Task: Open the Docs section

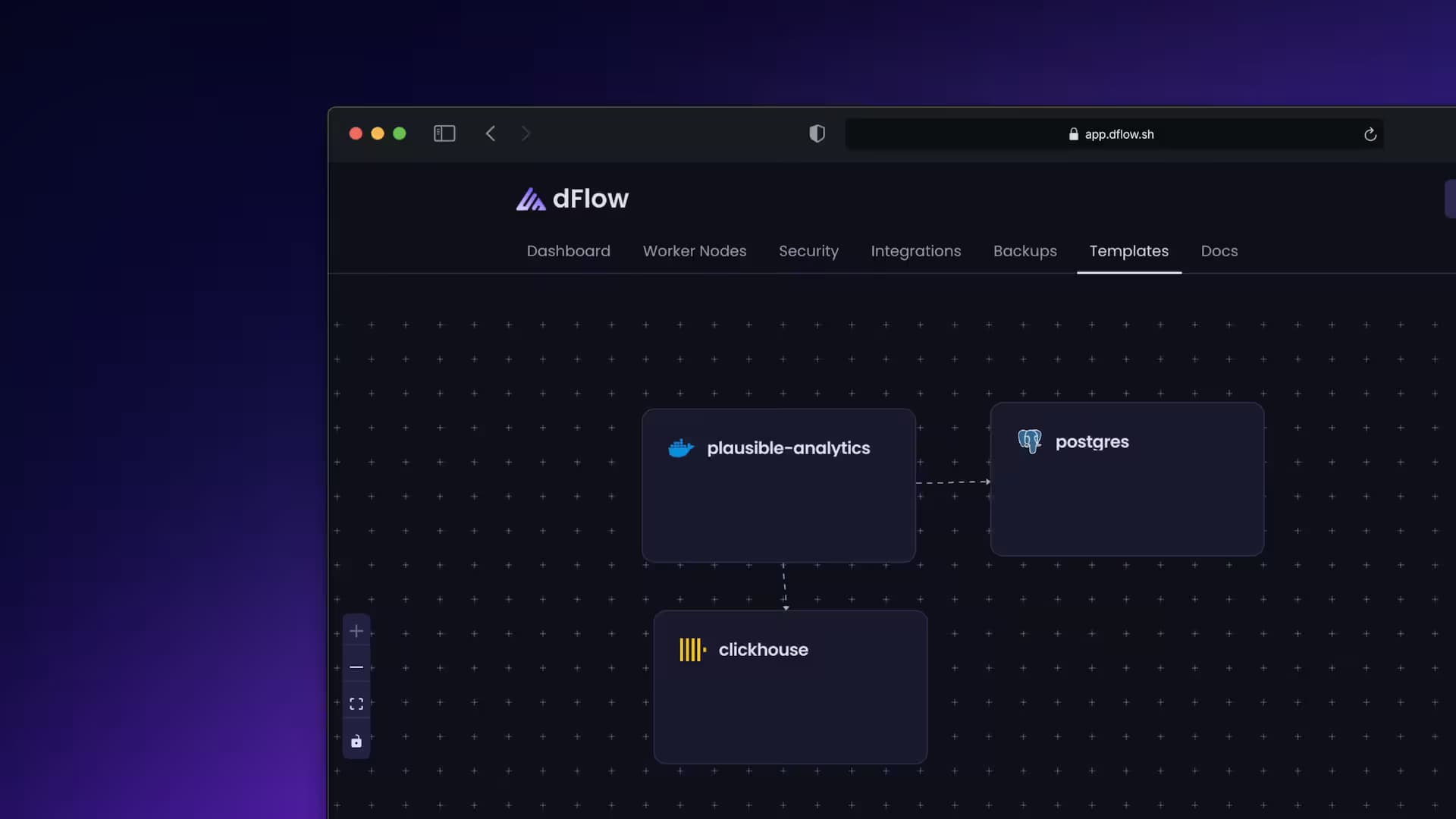Action: [1219, 251]
